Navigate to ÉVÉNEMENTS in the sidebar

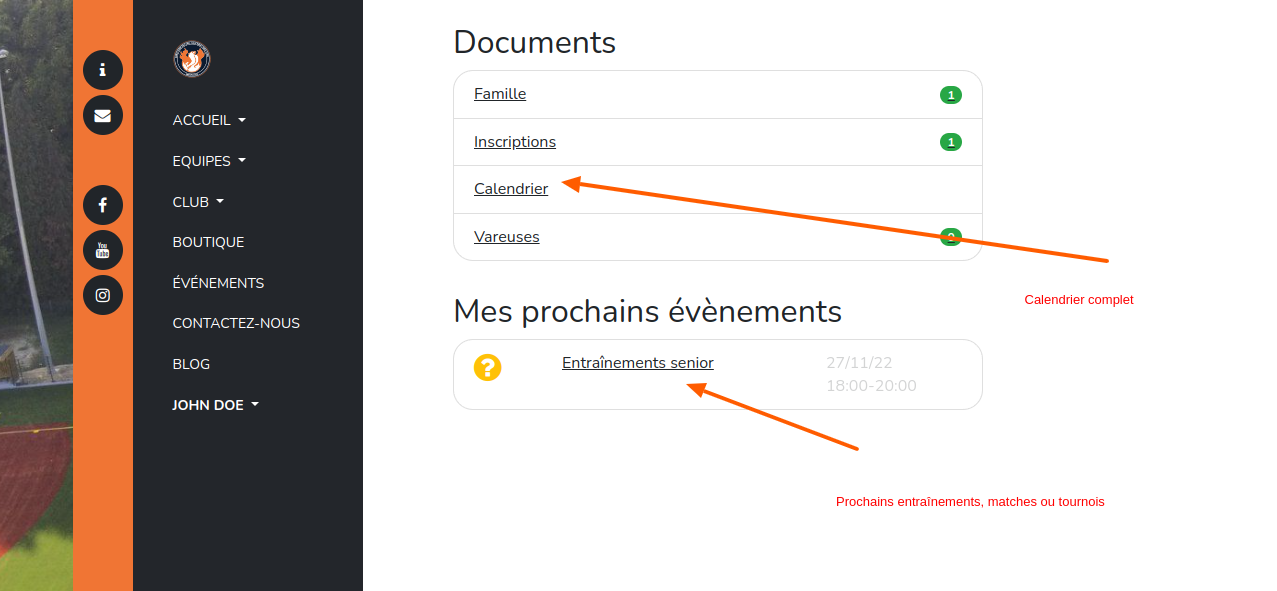[218, 283]
